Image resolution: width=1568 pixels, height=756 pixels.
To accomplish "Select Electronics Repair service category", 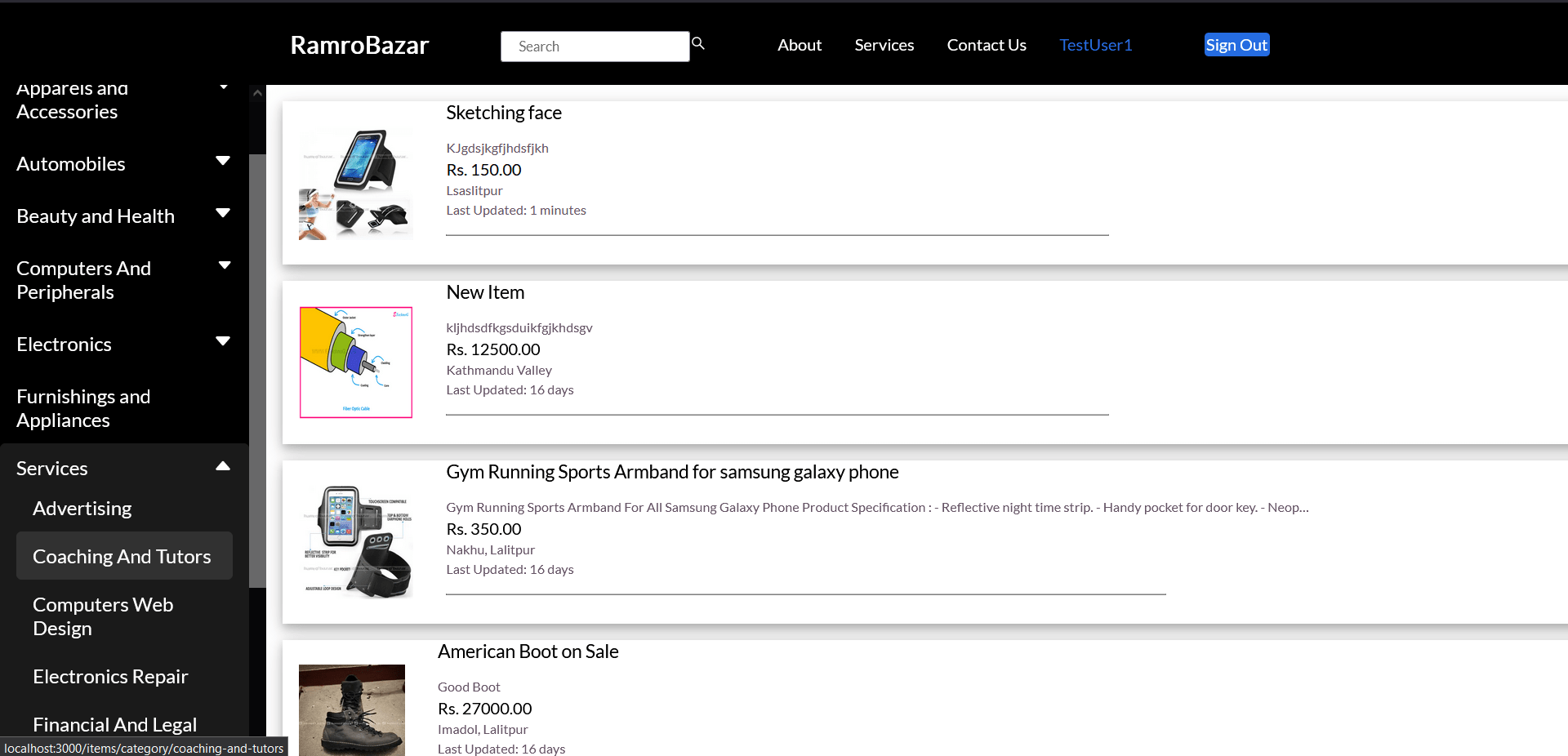I will (x=110, y=676).
